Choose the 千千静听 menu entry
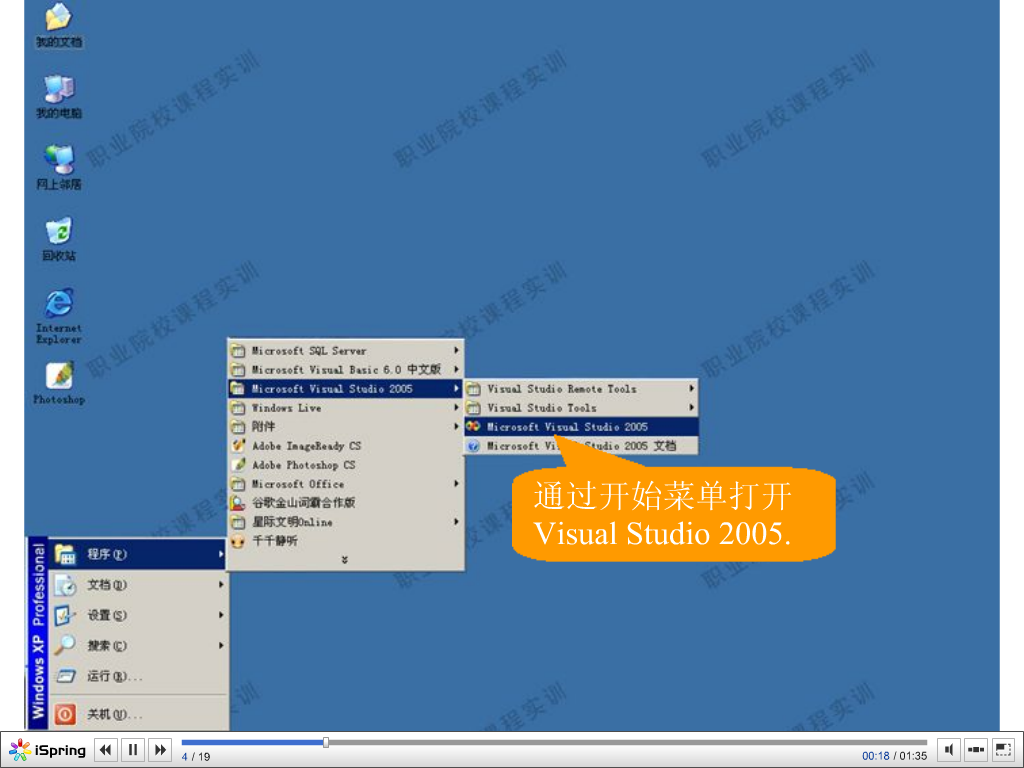Viewport: 1024px width, 768px height. (346, 541)
